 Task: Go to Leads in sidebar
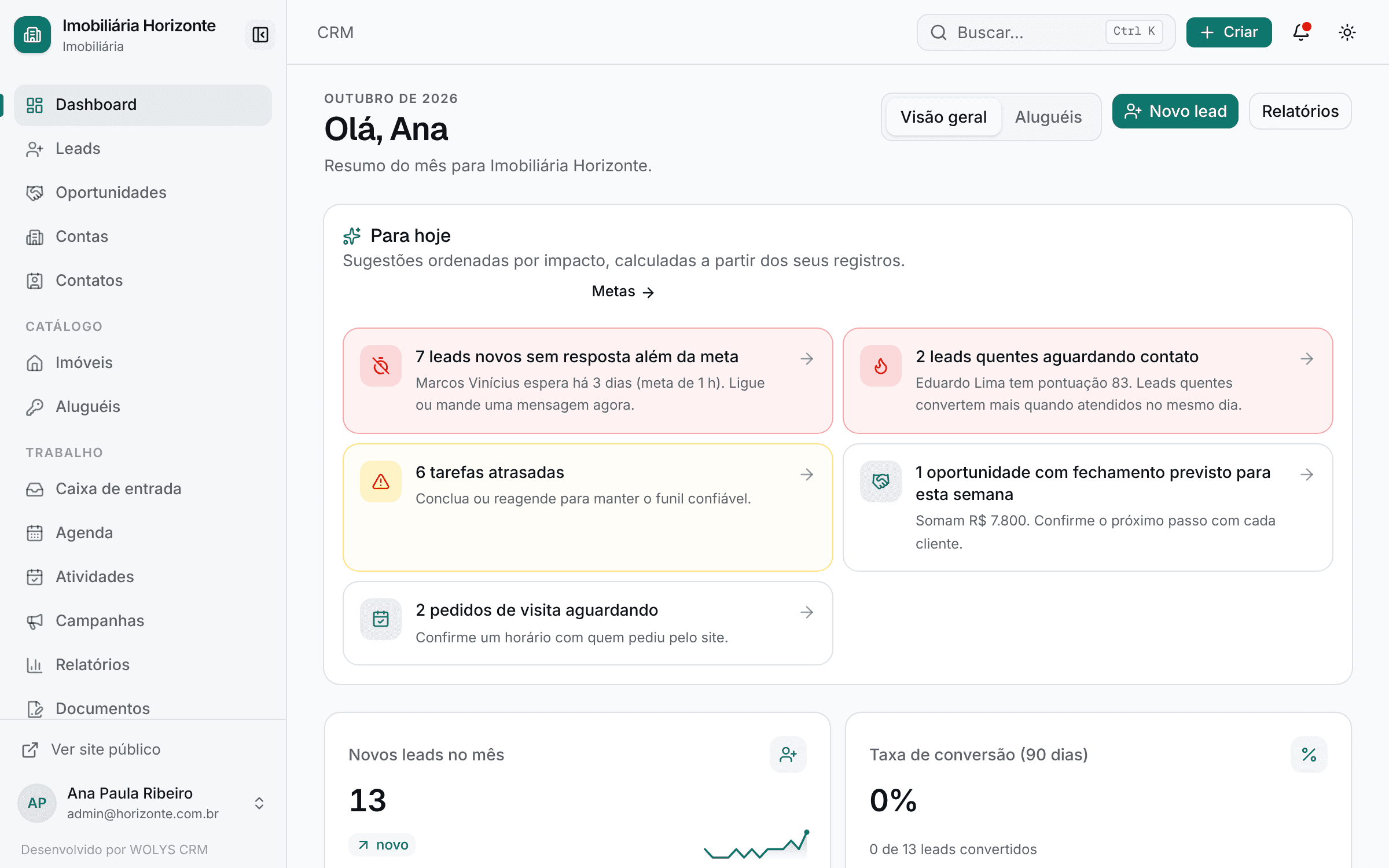point(142,149)
